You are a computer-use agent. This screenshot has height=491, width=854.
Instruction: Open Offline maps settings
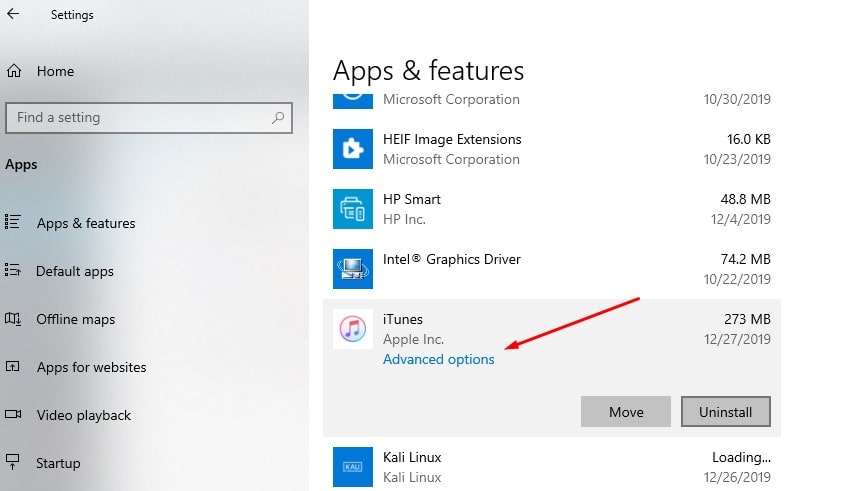[x=76, y=319]
